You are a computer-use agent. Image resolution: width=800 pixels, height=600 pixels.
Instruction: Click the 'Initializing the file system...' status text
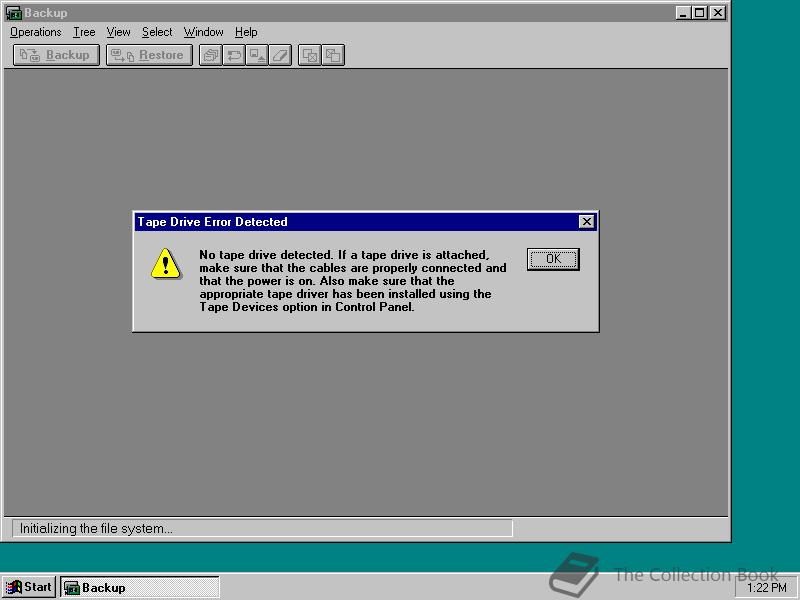(x=96, y=529)
